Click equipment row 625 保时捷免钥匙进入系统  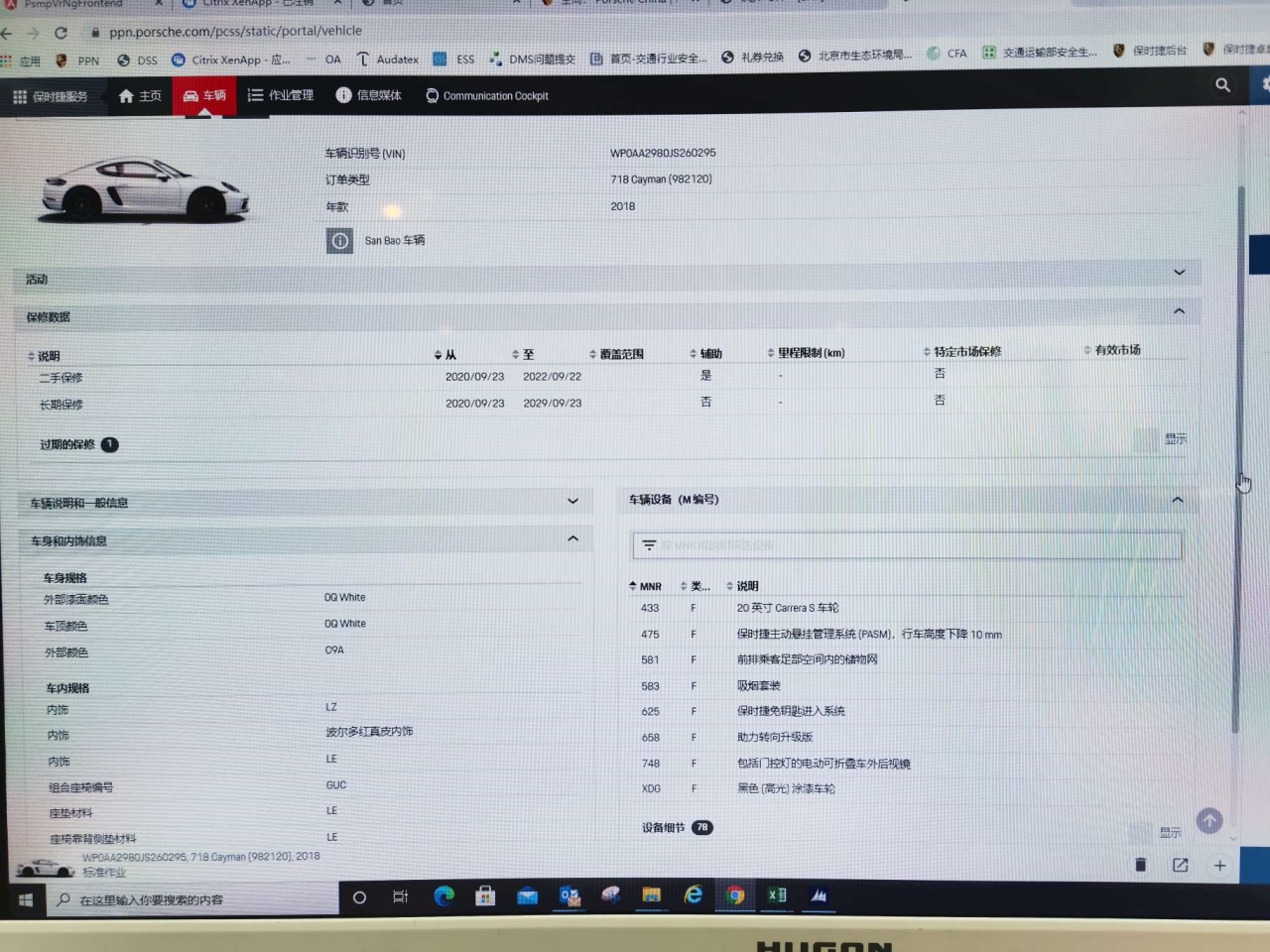(x=905, y=711)
